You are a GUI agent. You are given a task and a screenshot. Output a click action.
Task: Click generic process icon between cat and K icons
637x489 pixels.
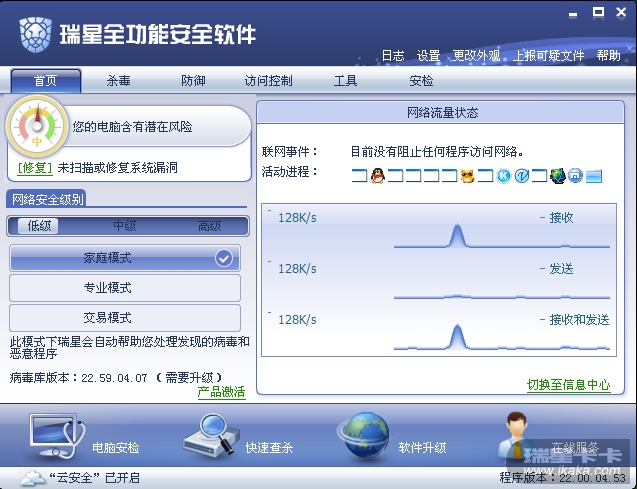pos(485,176)
